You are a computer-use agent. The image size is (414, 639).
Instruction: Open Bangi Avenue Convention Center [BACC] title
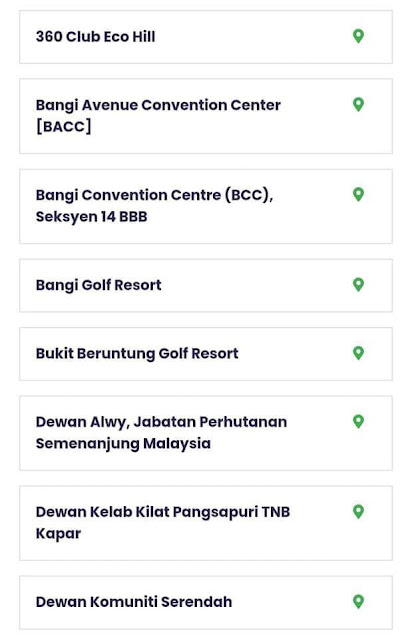coord(158,116)
